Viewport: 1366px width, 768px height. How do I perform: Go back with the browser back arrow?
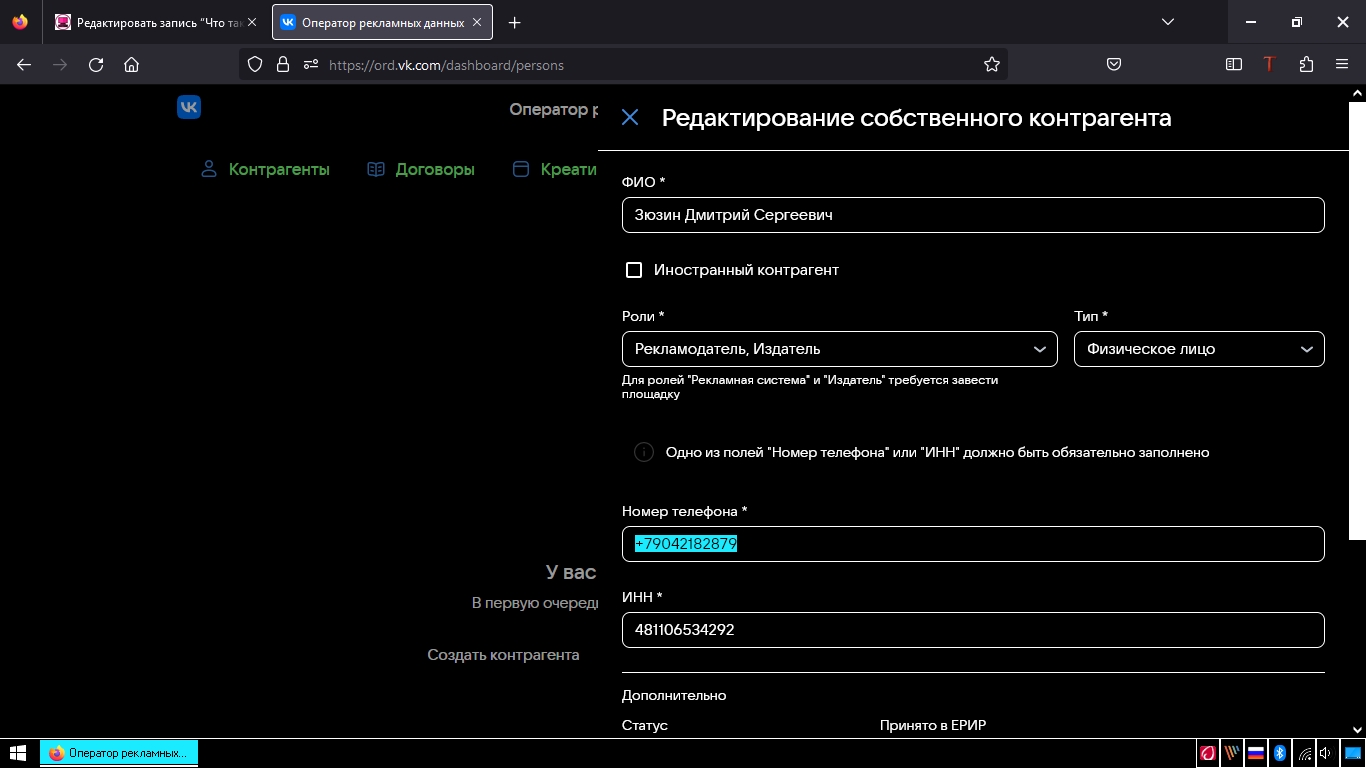(24, 65)
